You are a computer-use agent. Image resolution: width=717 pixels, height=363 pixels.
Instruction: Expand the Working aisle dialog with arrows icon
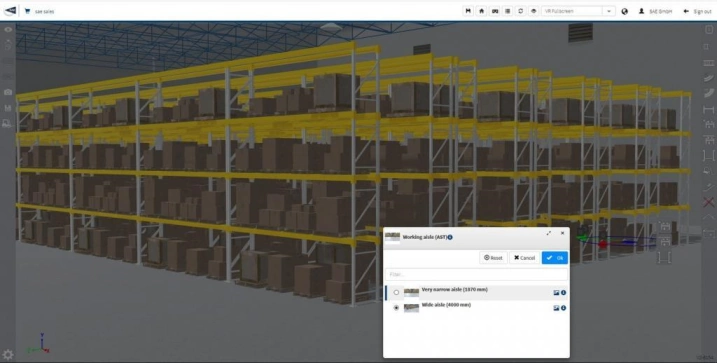(x=549, y=233)
